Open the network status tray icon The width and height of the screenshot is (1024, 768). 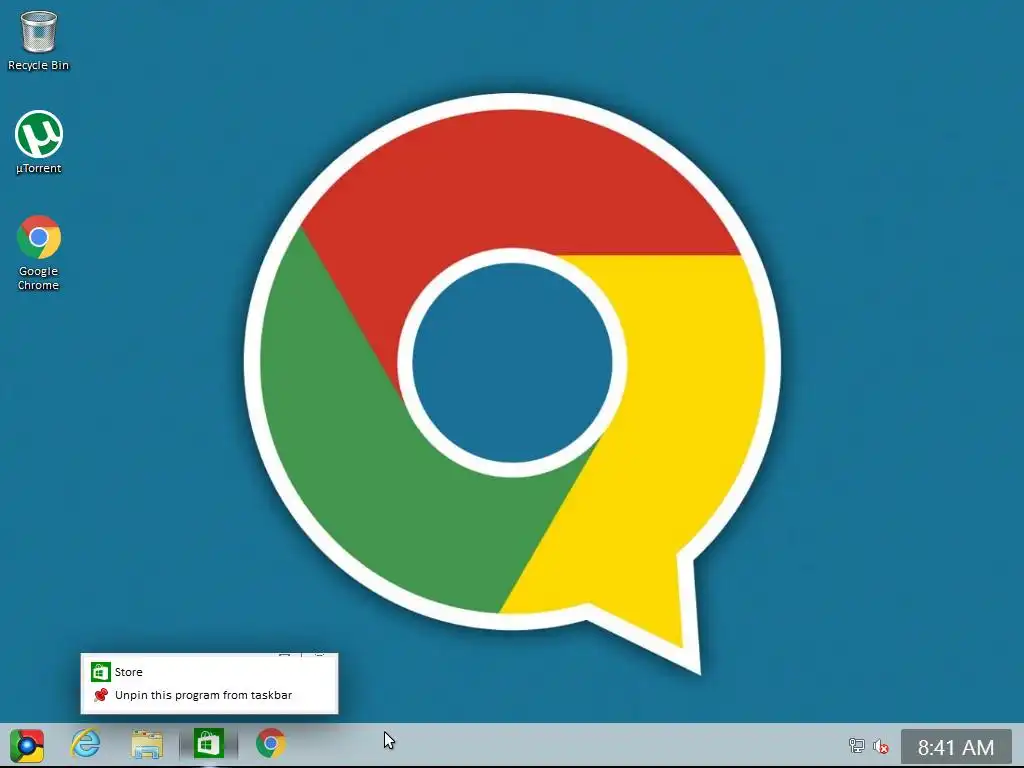(856, 746)
